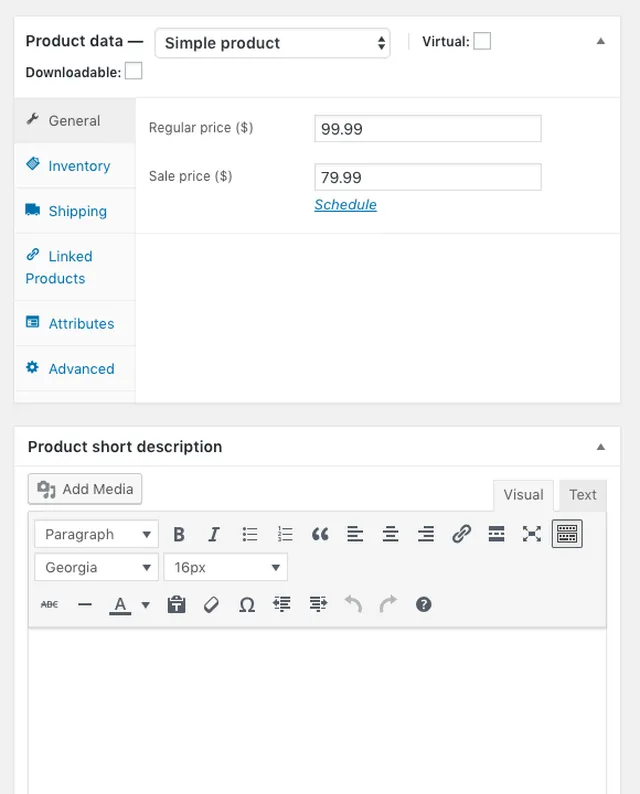Open the text color picker arrow
The height and width of the screenshot is (794, 640).
146,605
